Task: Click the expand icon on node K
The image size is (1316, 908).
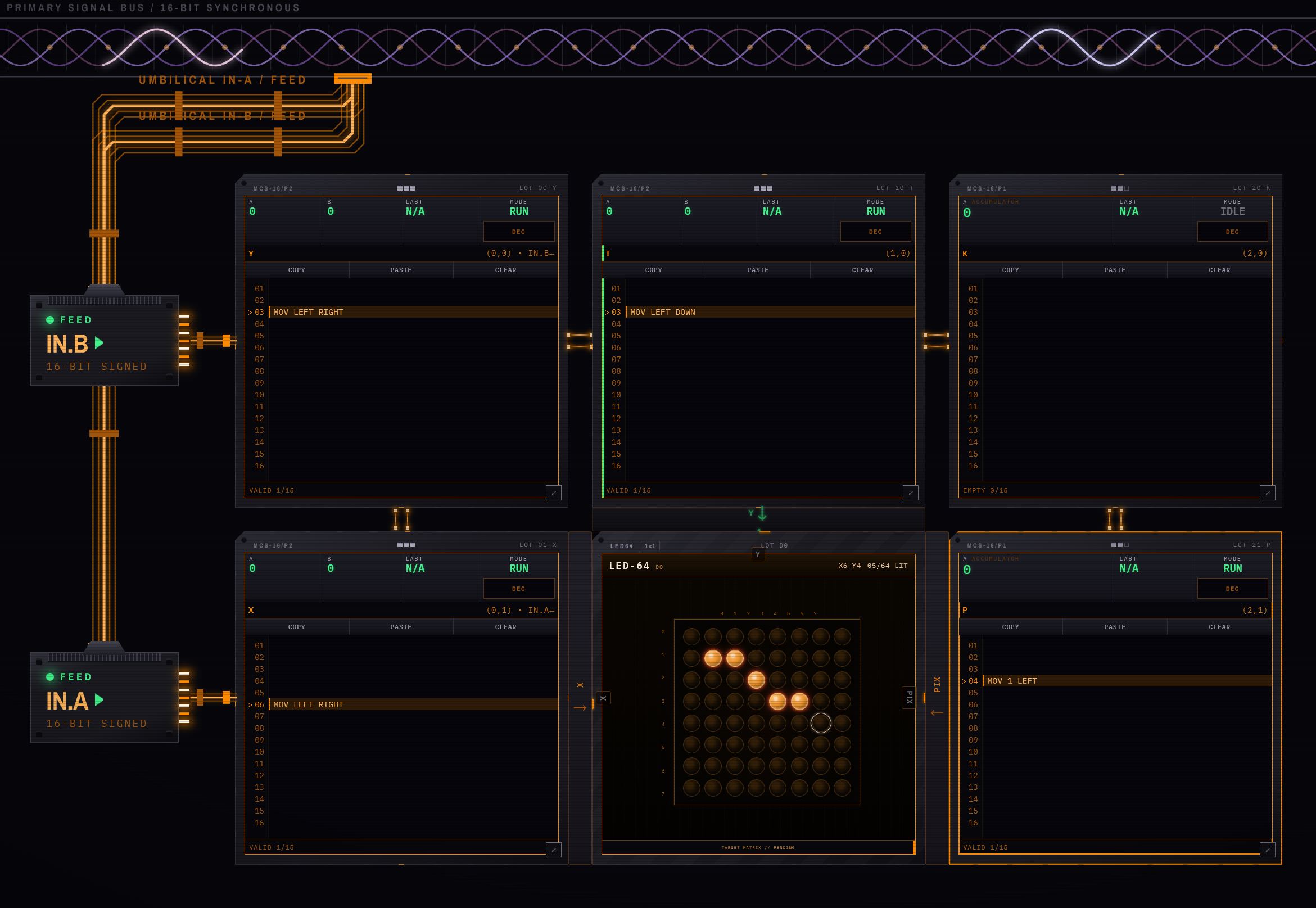Action: (1267, 493)
